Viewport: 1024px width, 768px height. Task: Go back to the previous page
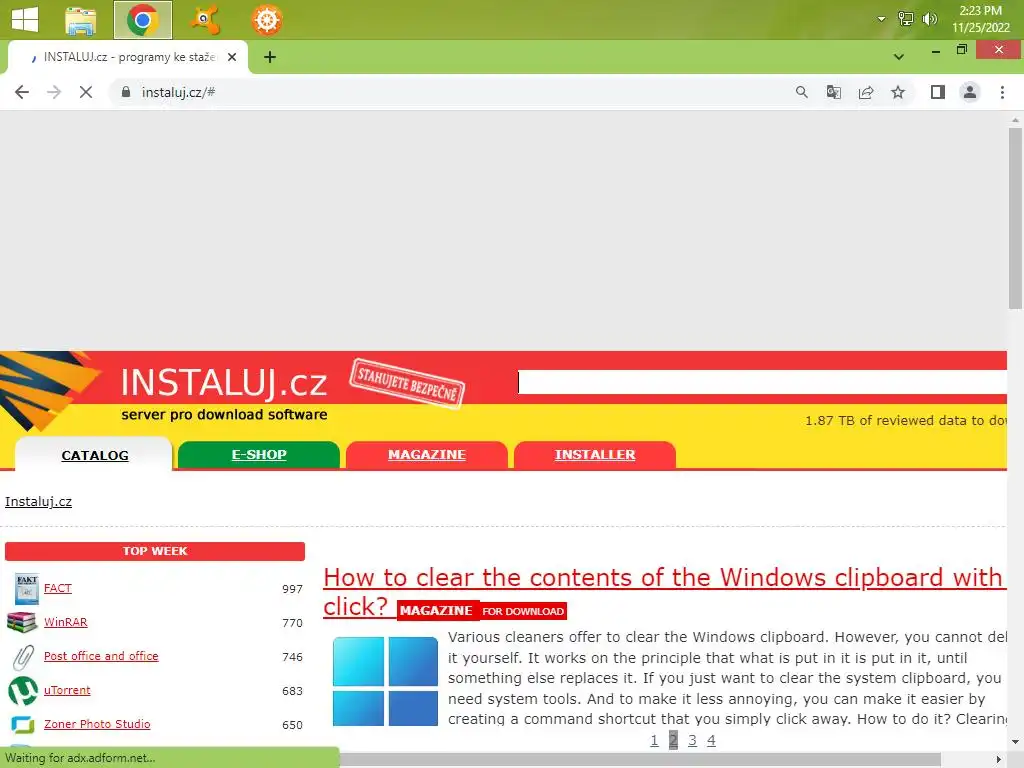coord(22,92)
